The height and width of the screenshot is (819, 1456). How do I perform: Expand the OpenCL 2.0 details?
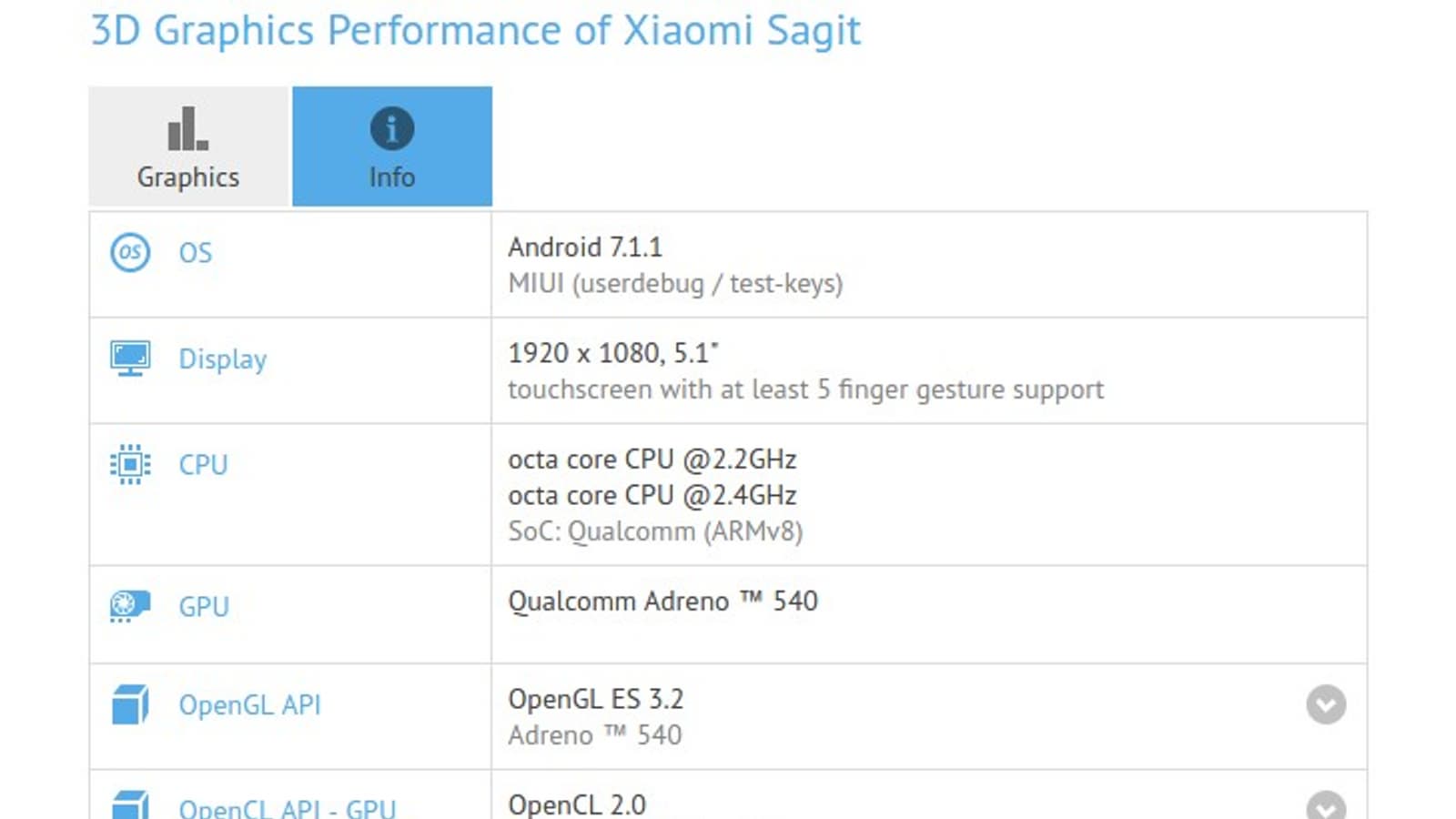[1326, 807]
